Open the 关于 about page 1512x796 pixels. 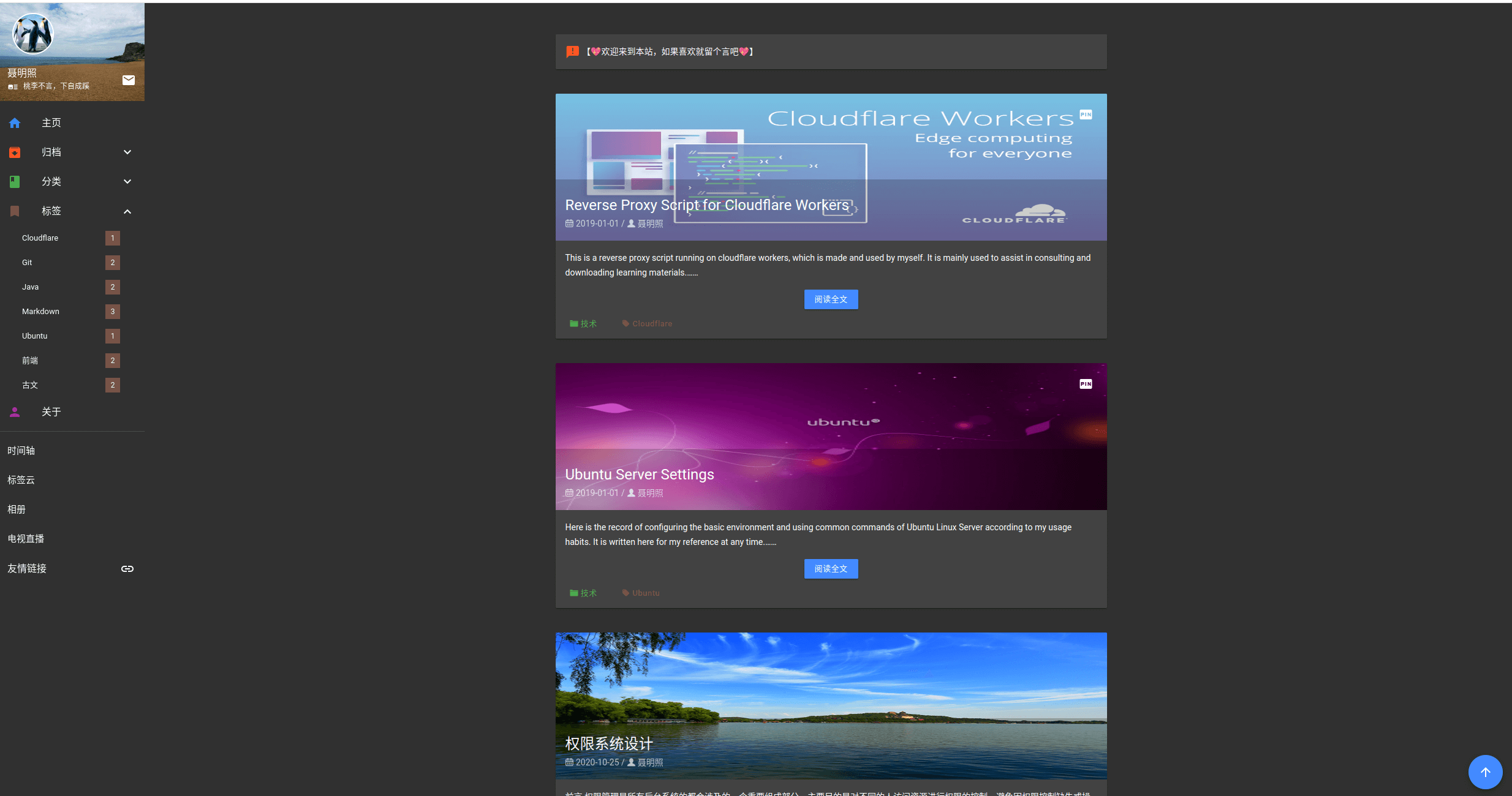[51, 412]
